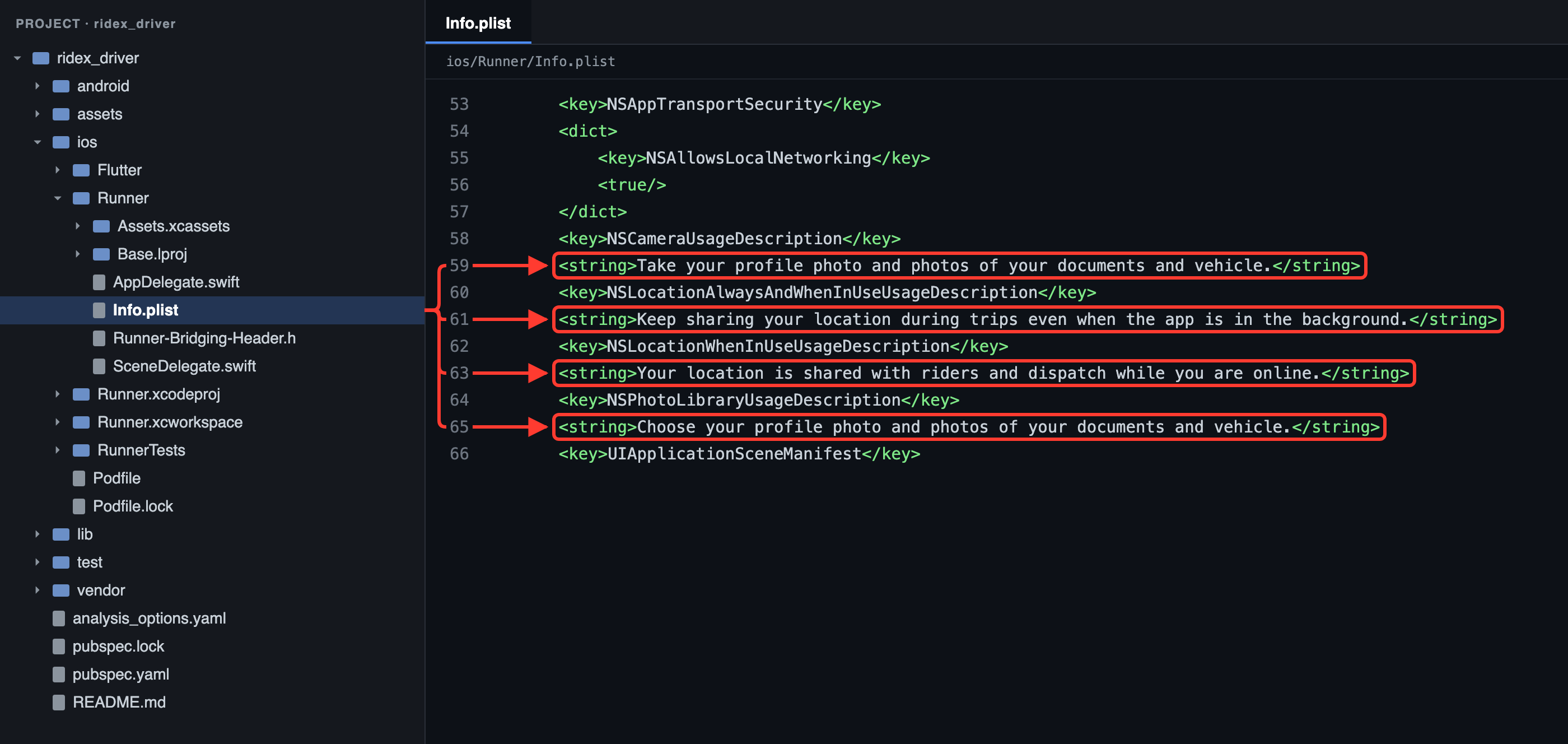
Task: Expand the android folder
Action: [38, 86]
